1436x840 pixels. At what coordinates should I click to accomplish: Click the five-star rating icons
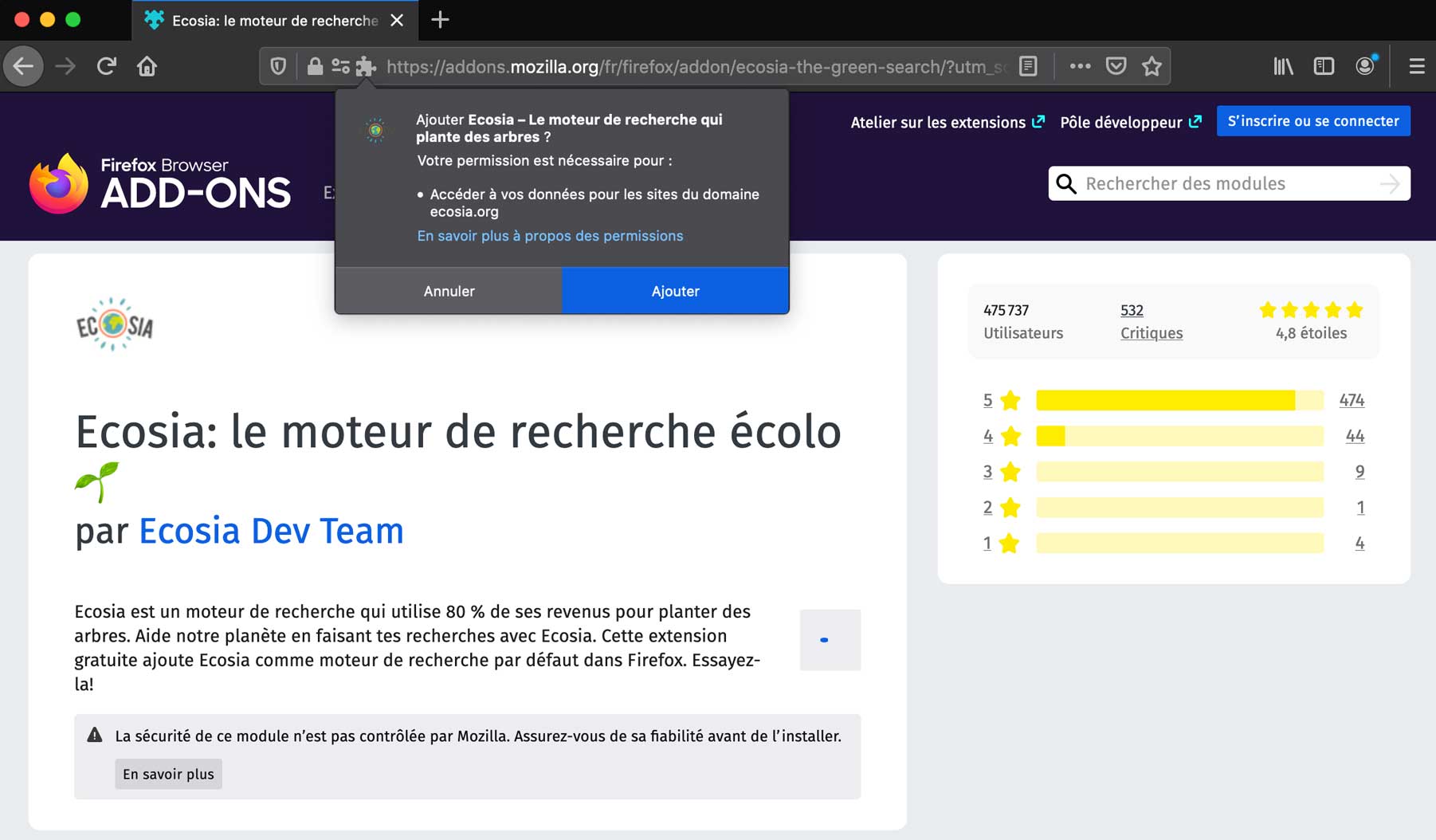(x=1311, y=310)
